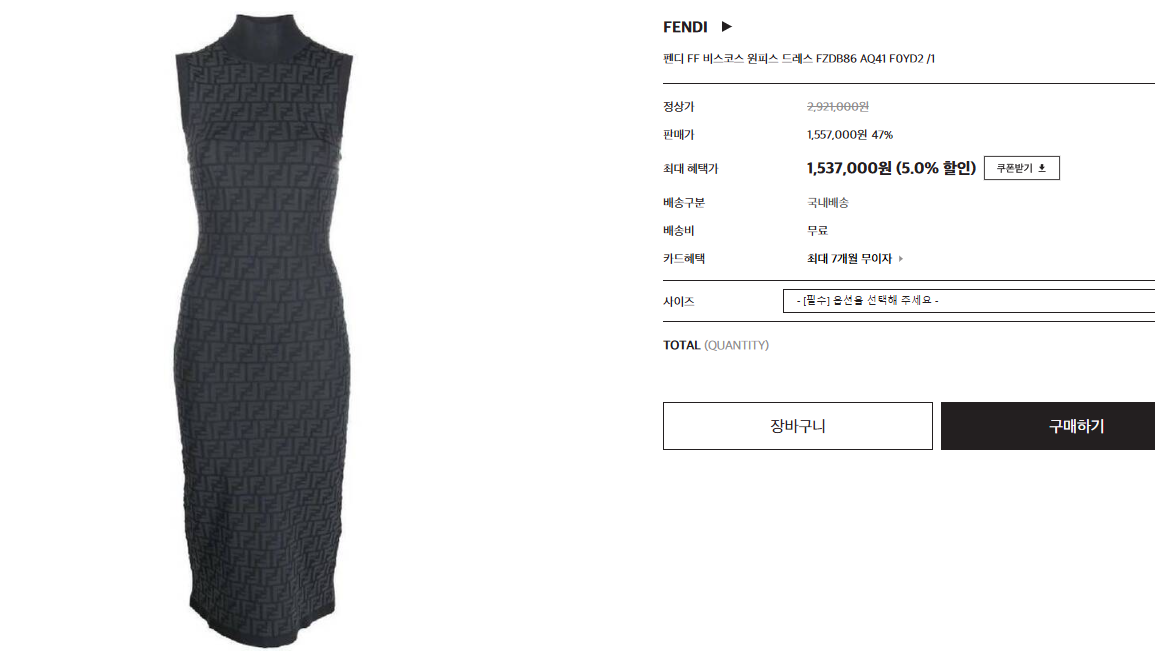Click the small arrow after 무이자
The height and width of the screenshot is (665, 1155).
click(901, 258)
